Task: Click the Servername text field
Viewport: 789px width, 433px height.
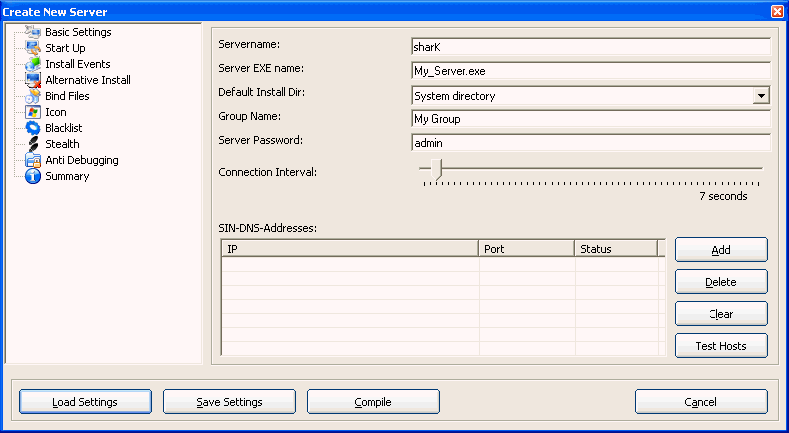Action: tap(590, 46)
